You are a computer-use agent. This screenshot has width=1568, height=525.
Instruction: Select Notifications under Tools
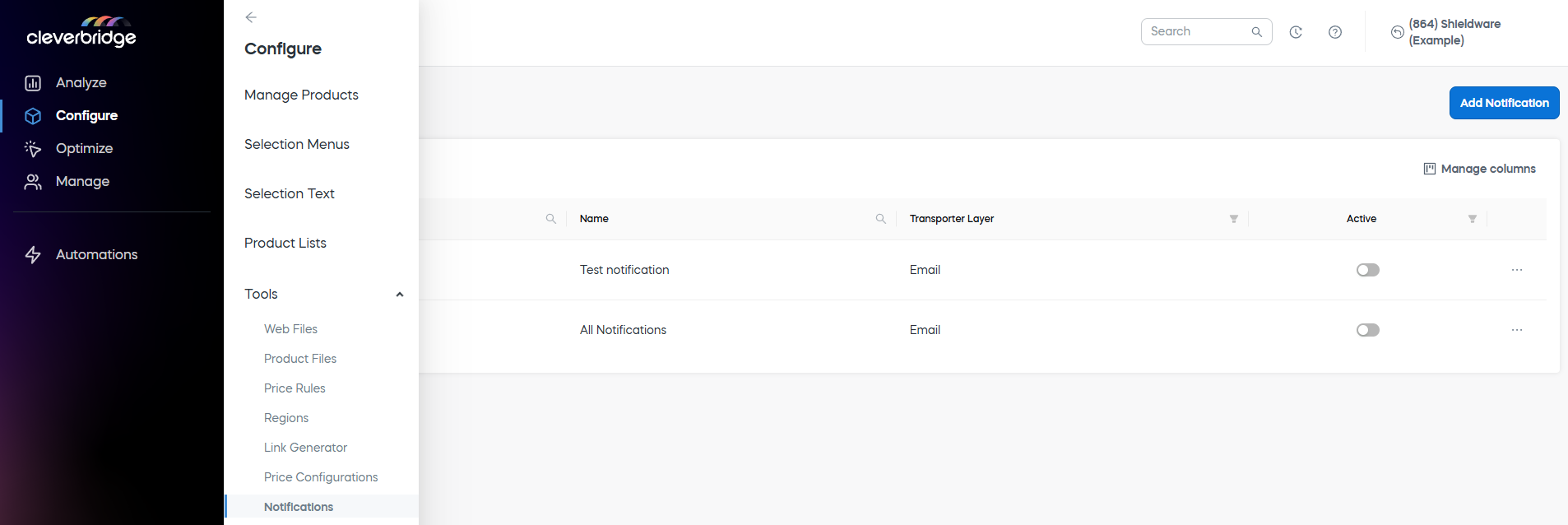coord(299,507)
